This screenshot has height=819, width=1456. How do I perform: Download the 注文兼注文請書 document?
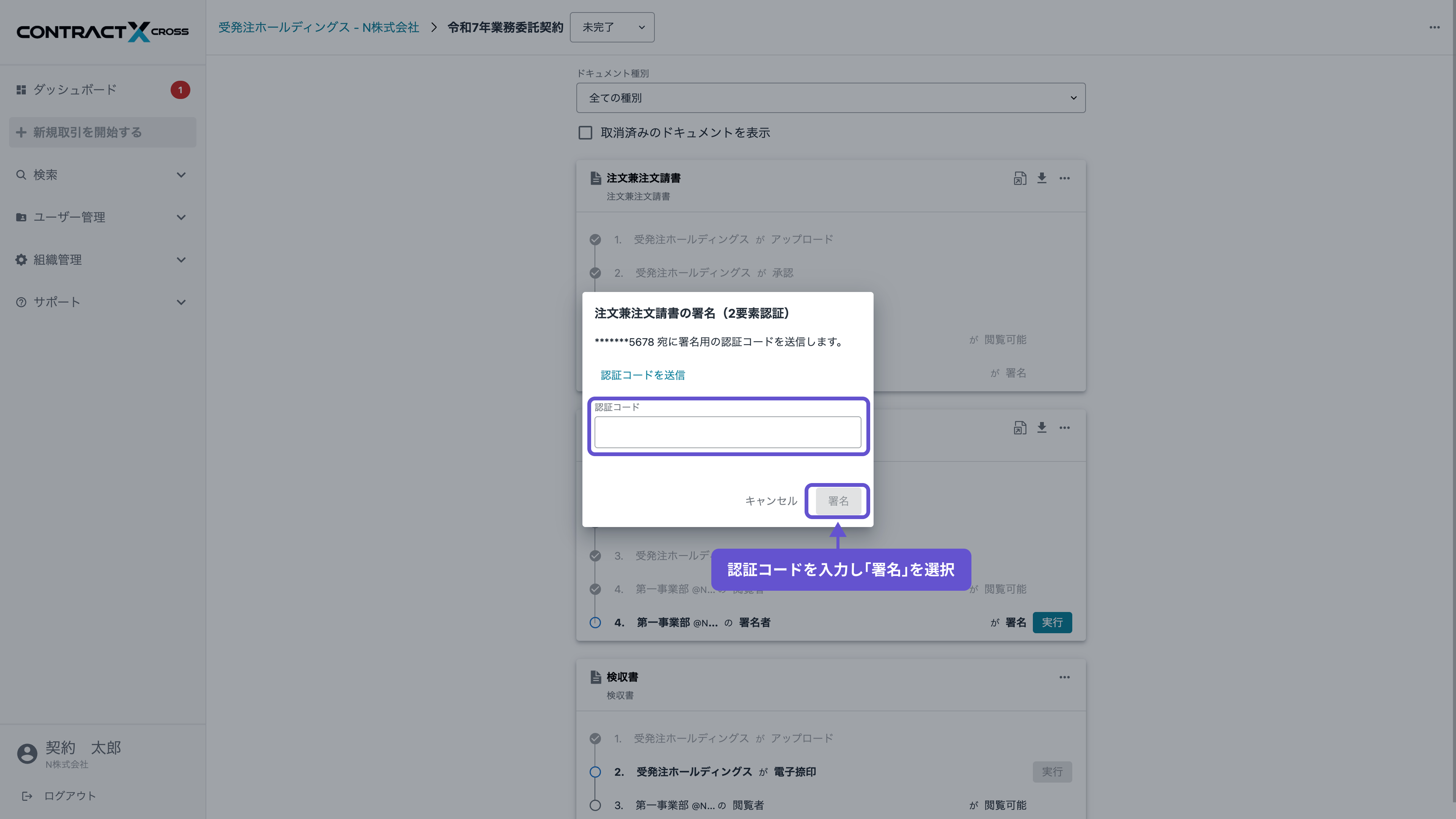[1042, 178]
